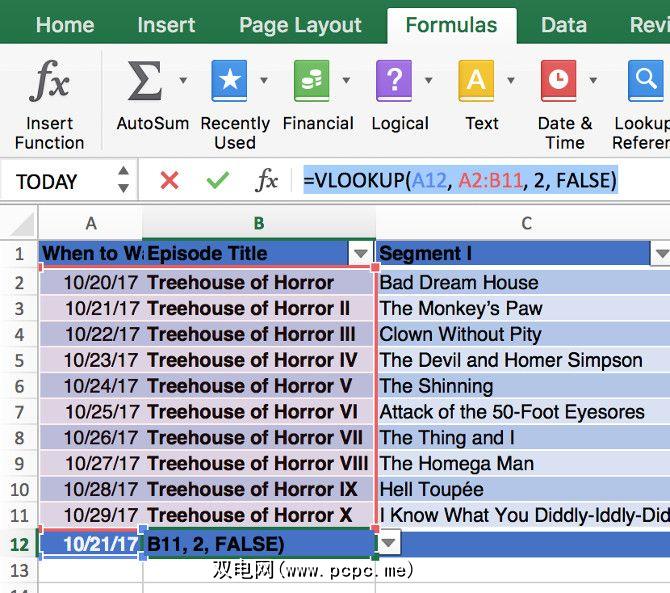Click the AutoSum sigma icon
This screenshot has height=593, width=670.
145,80
